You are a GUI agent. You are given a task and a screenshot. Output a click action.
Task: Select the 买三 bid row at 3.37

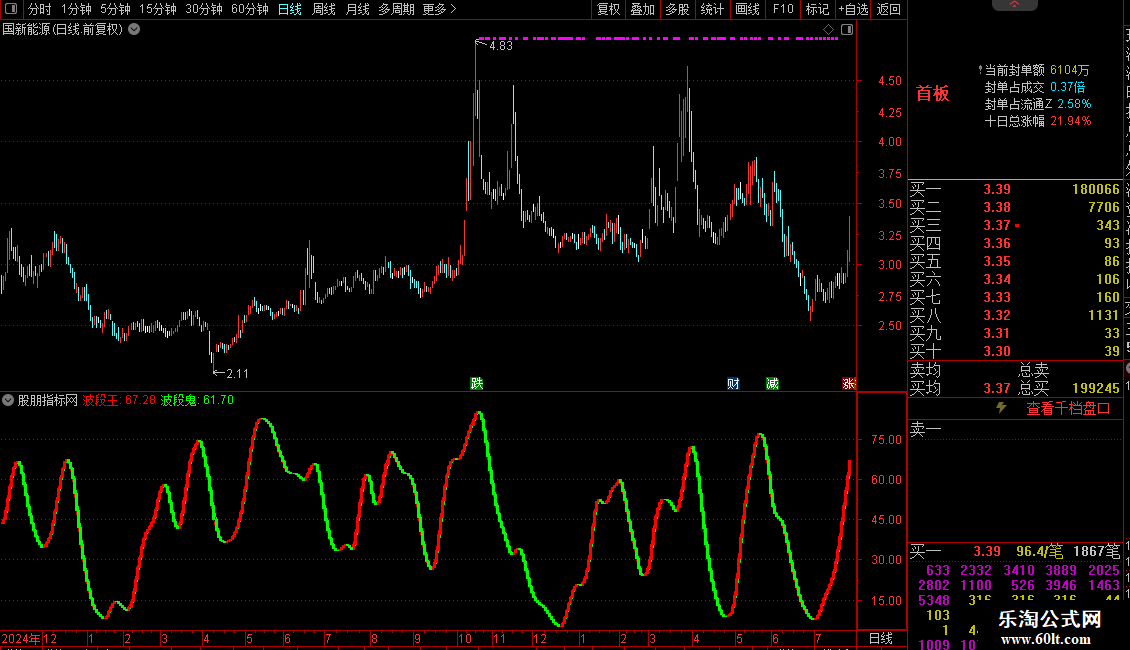(x=1015, y=226)
